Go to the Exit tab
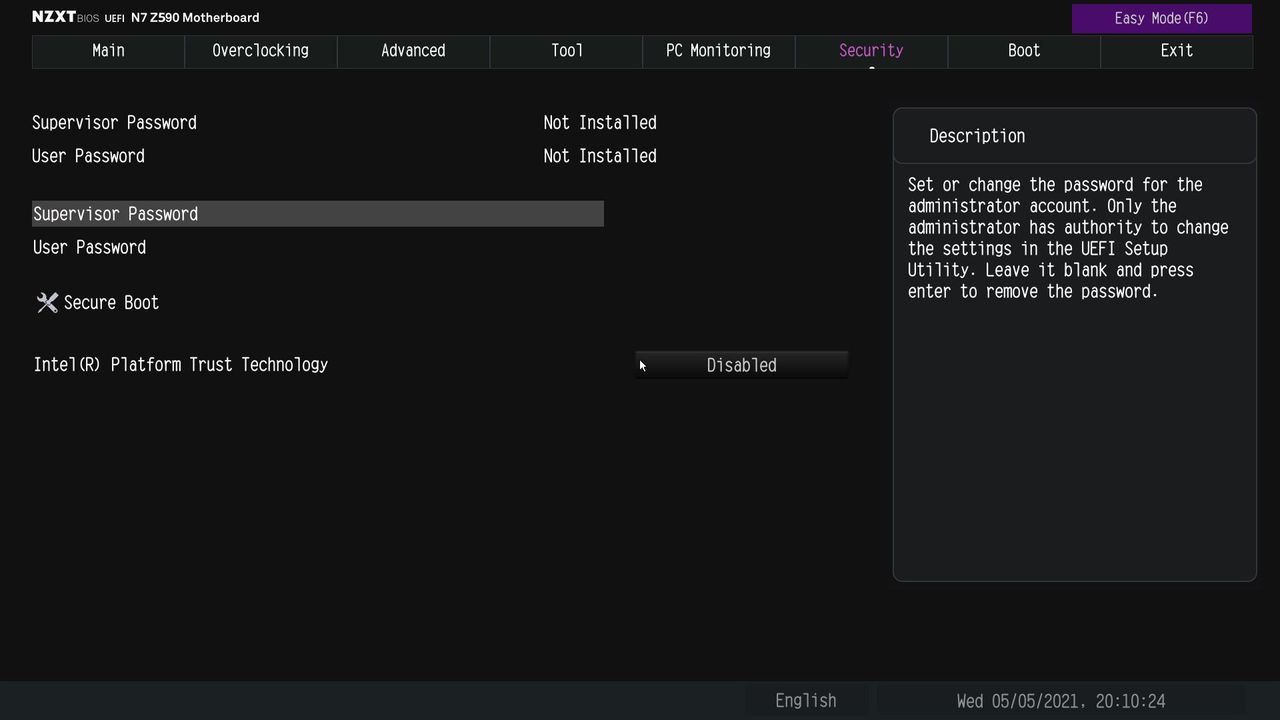1280x720 pixels. (x=1176, y=51)
